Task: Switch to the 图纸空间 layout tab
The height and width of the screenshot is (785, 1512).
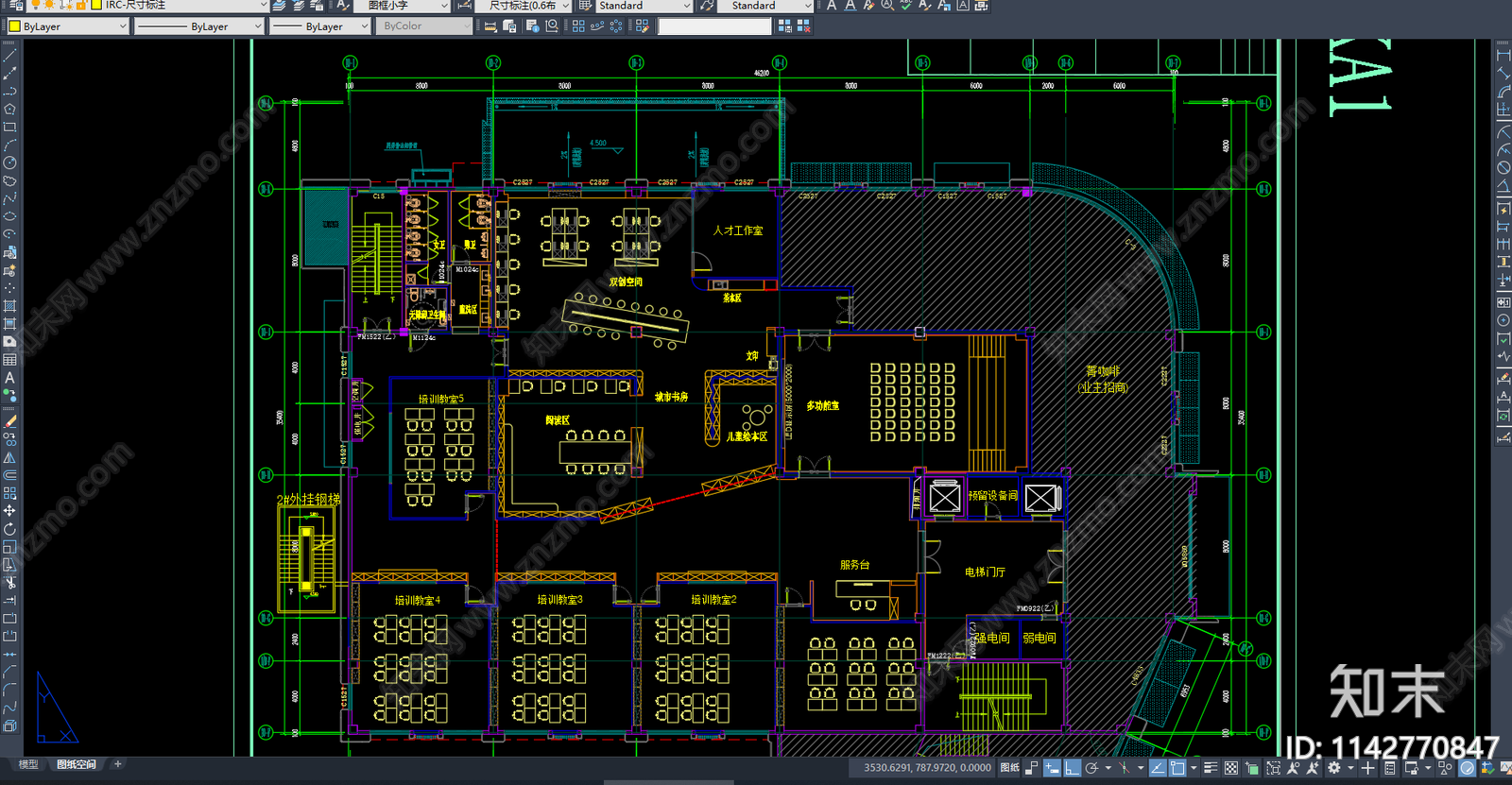Action: pos(76,764)
